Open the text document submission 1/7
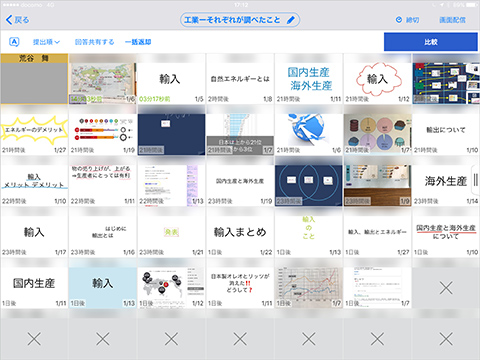This screenshot has width=480, height=360. [x=377, y=287]
